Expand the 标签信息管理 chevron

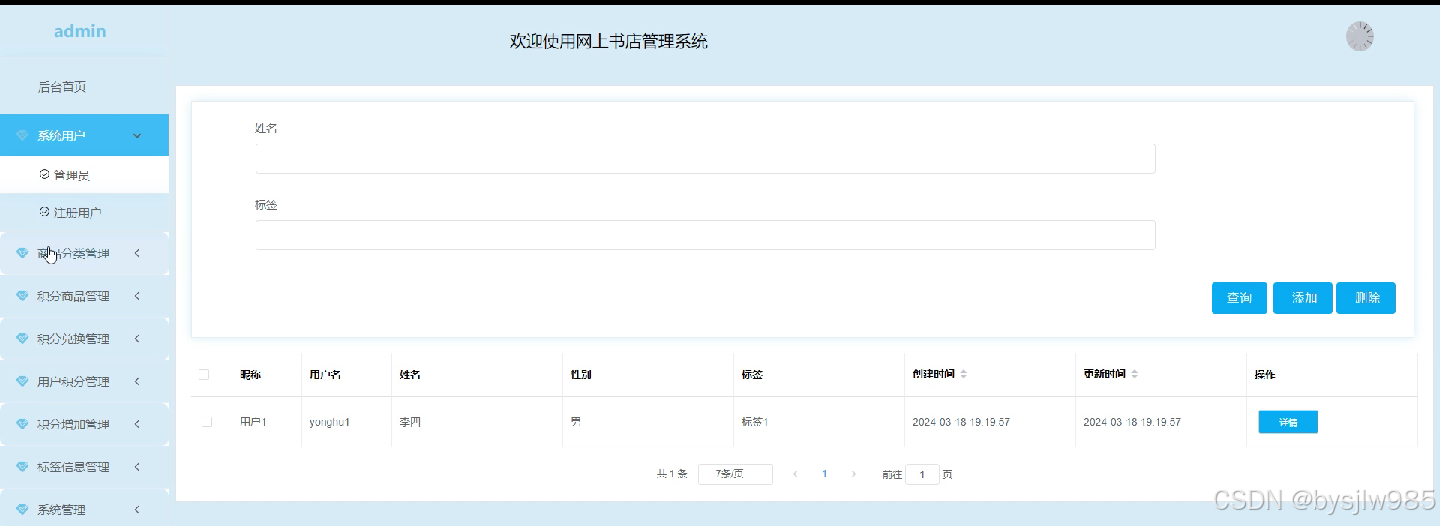click(x=137, y=467)
